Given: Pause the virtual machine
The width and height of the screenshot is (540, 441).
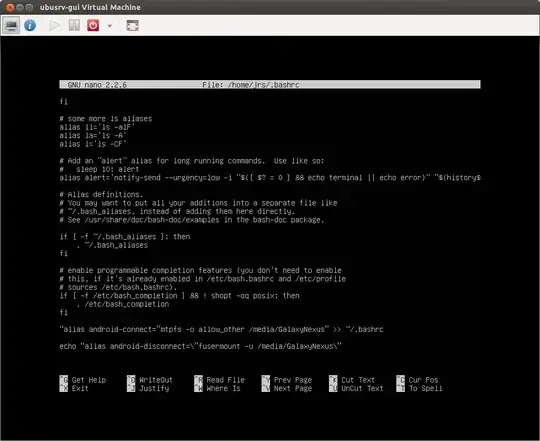Looking at the screenshot, I should tap(74, 25).
